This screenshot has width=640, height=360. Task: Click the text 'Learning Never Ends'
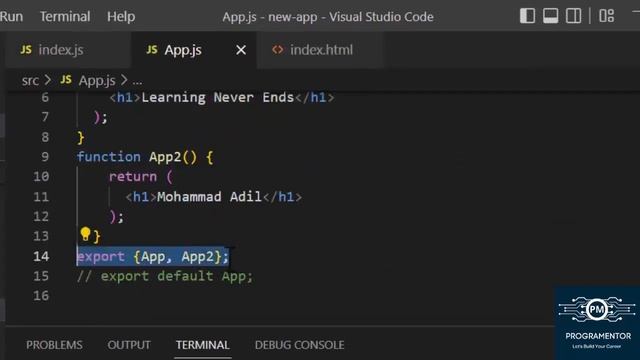(218, 98)
